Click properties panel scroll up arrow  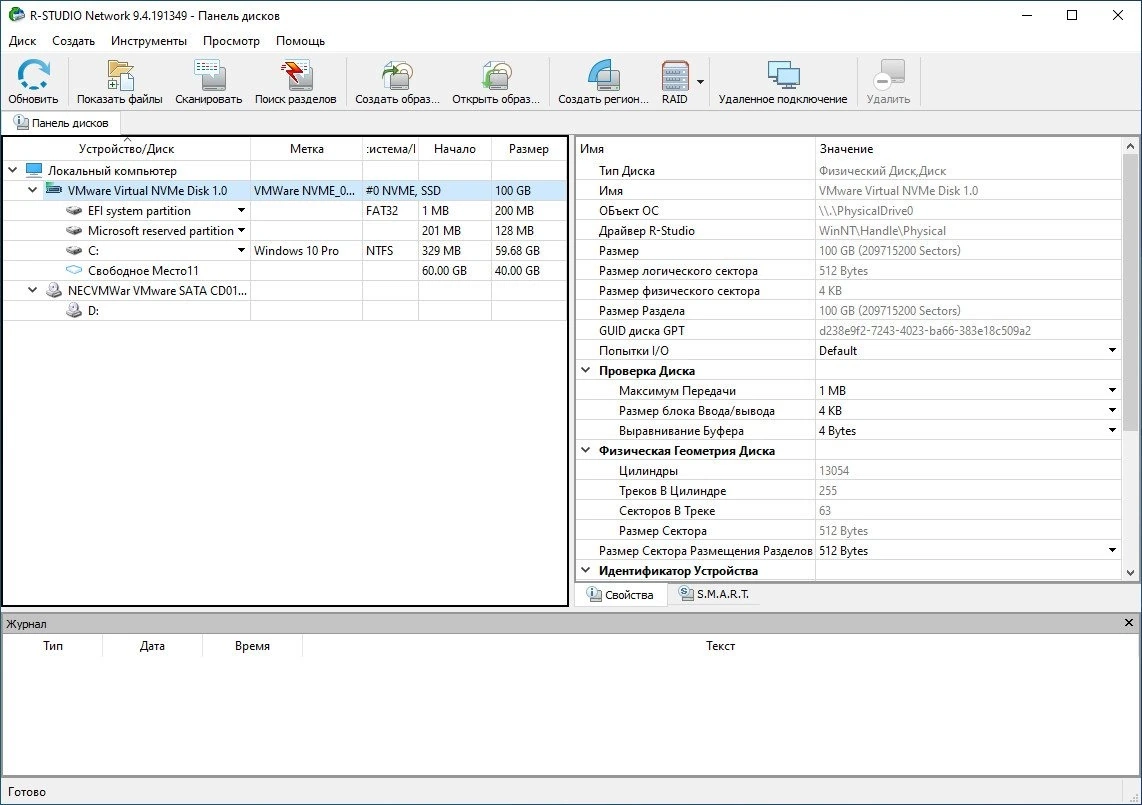click(x=1130, y=146)
